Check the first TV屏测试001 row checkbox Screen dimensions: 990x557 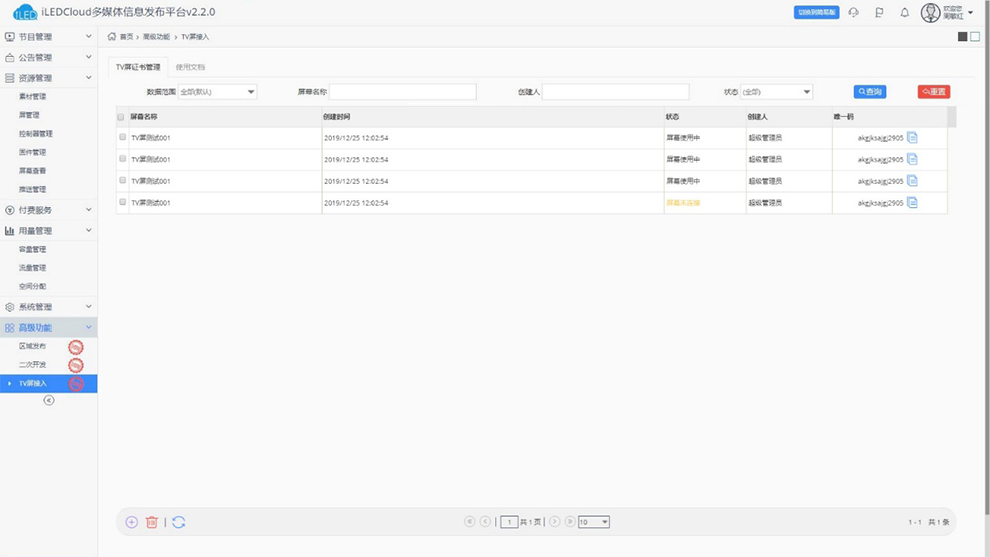(123, 137)
